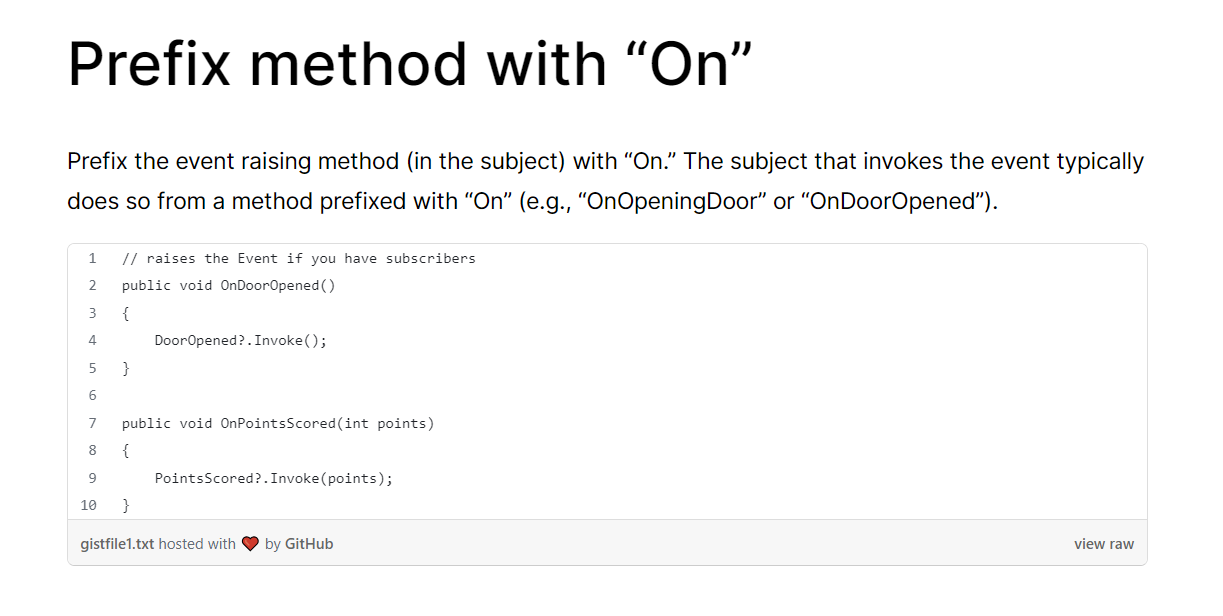Click the "raises the Event" code comment
Image resolution: width=1223 pixels, height=616 pixels.
coord(298,258)
